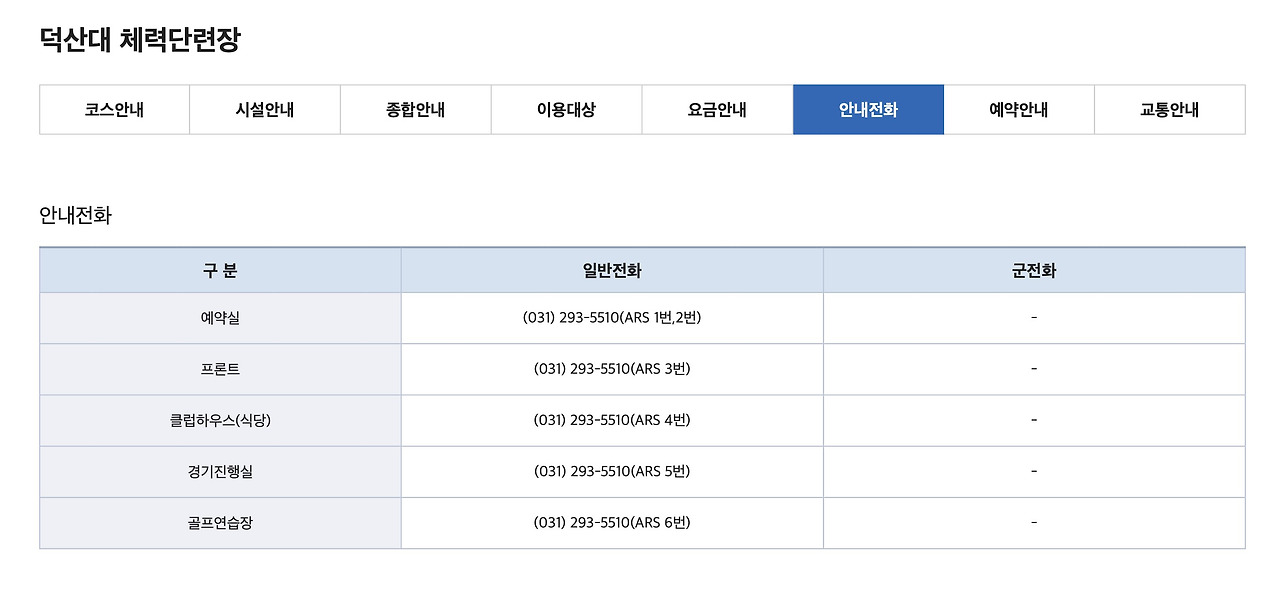Click the 클럽하우스(식당) row label
Image resolution: width=1280 pixels, height=606 pixels.
tap(219, 420)
